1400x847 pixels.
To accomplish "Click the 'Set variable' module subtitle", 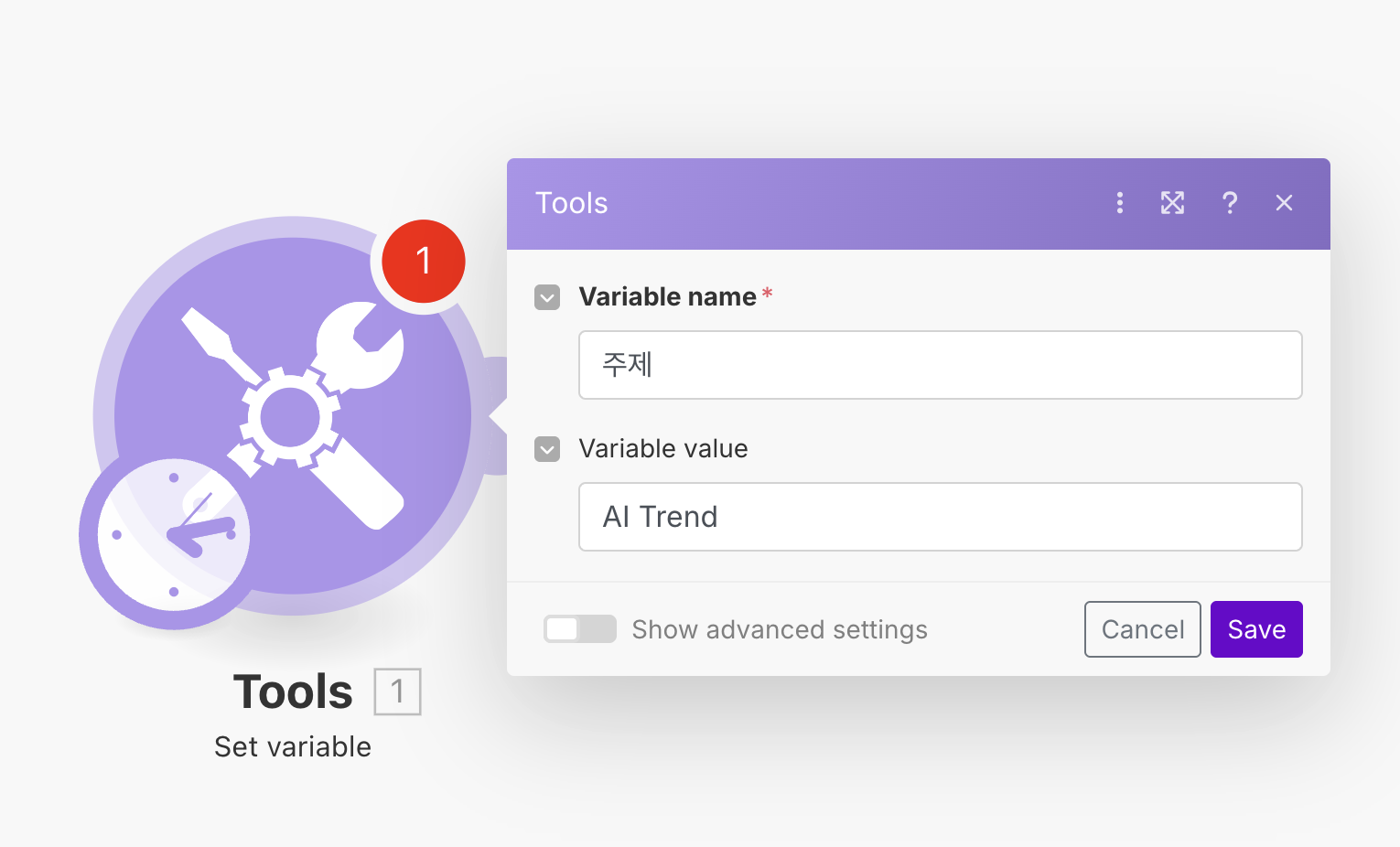I will tap(293, 746).
